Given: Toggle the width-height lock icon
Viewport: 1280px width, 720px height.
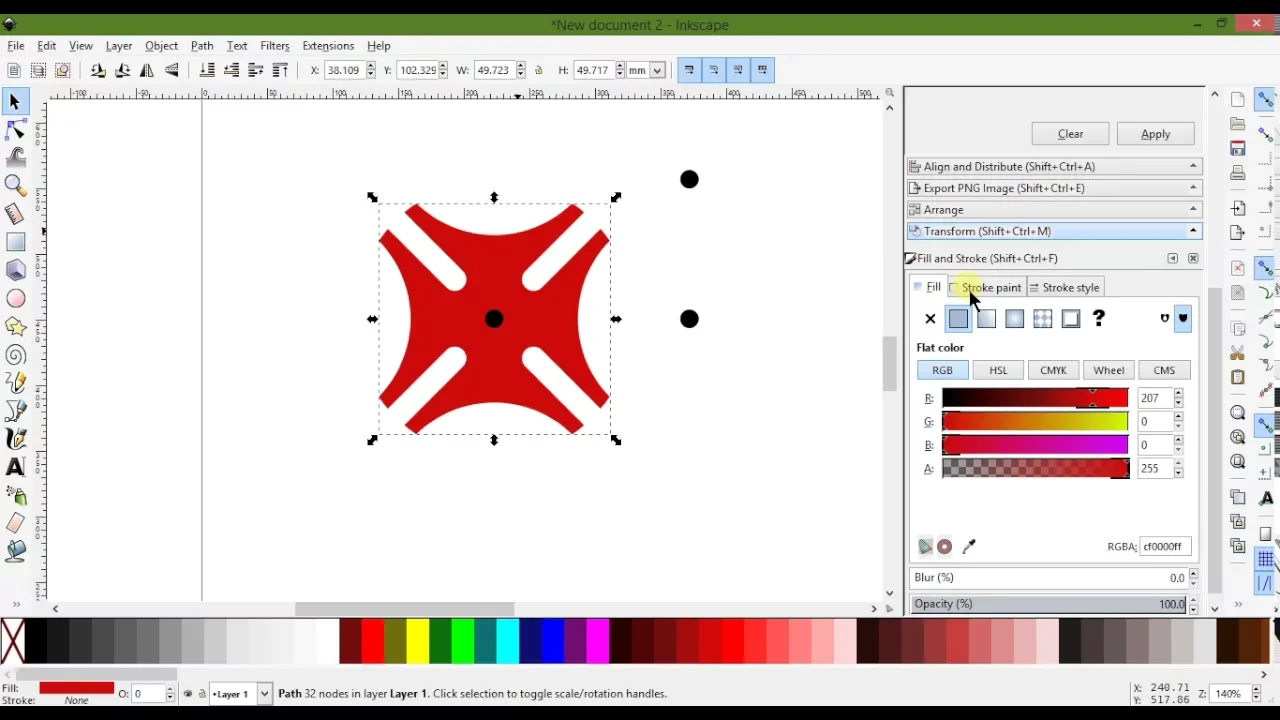Looking at the screenshot, I should tap(539, 70).
